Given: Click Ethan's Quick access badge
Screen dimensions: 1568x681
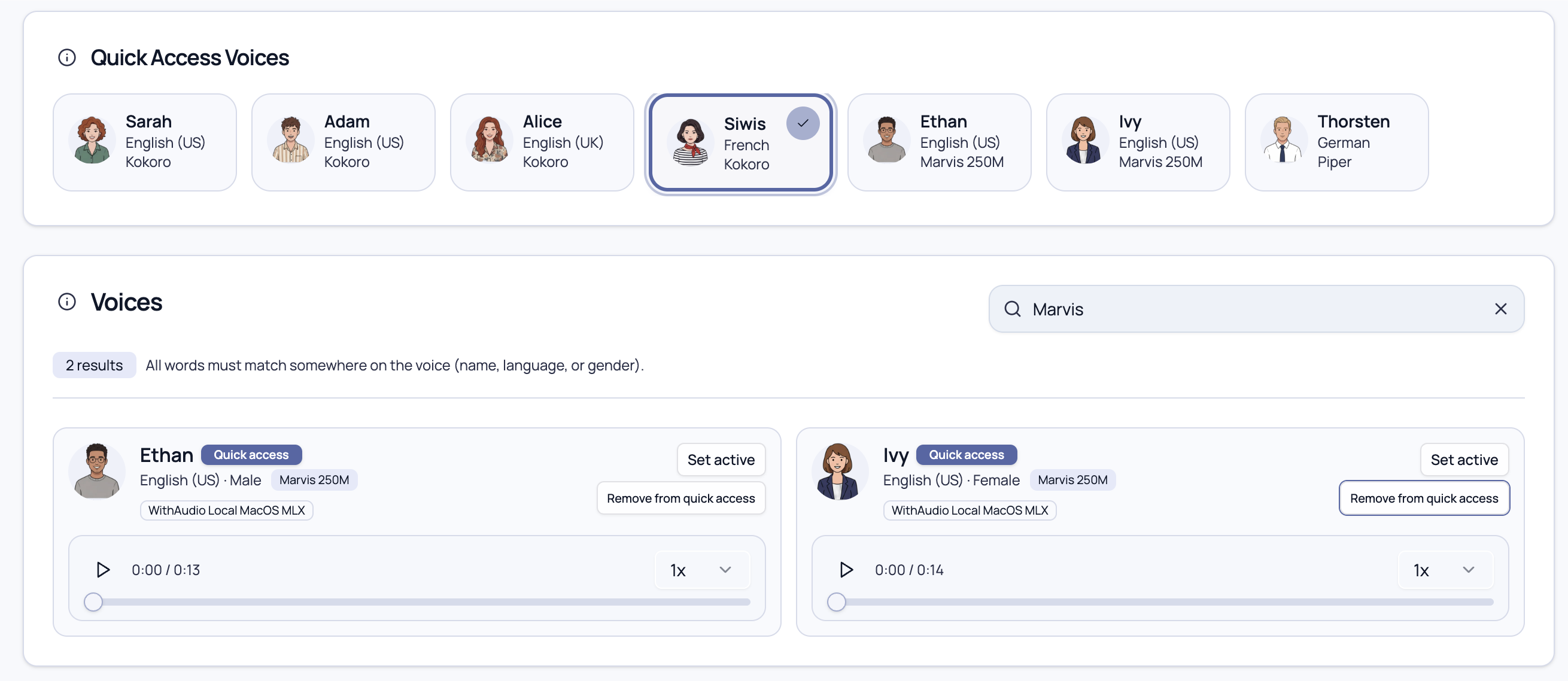Looking at the screenshot, I should (x=251, y=455).
